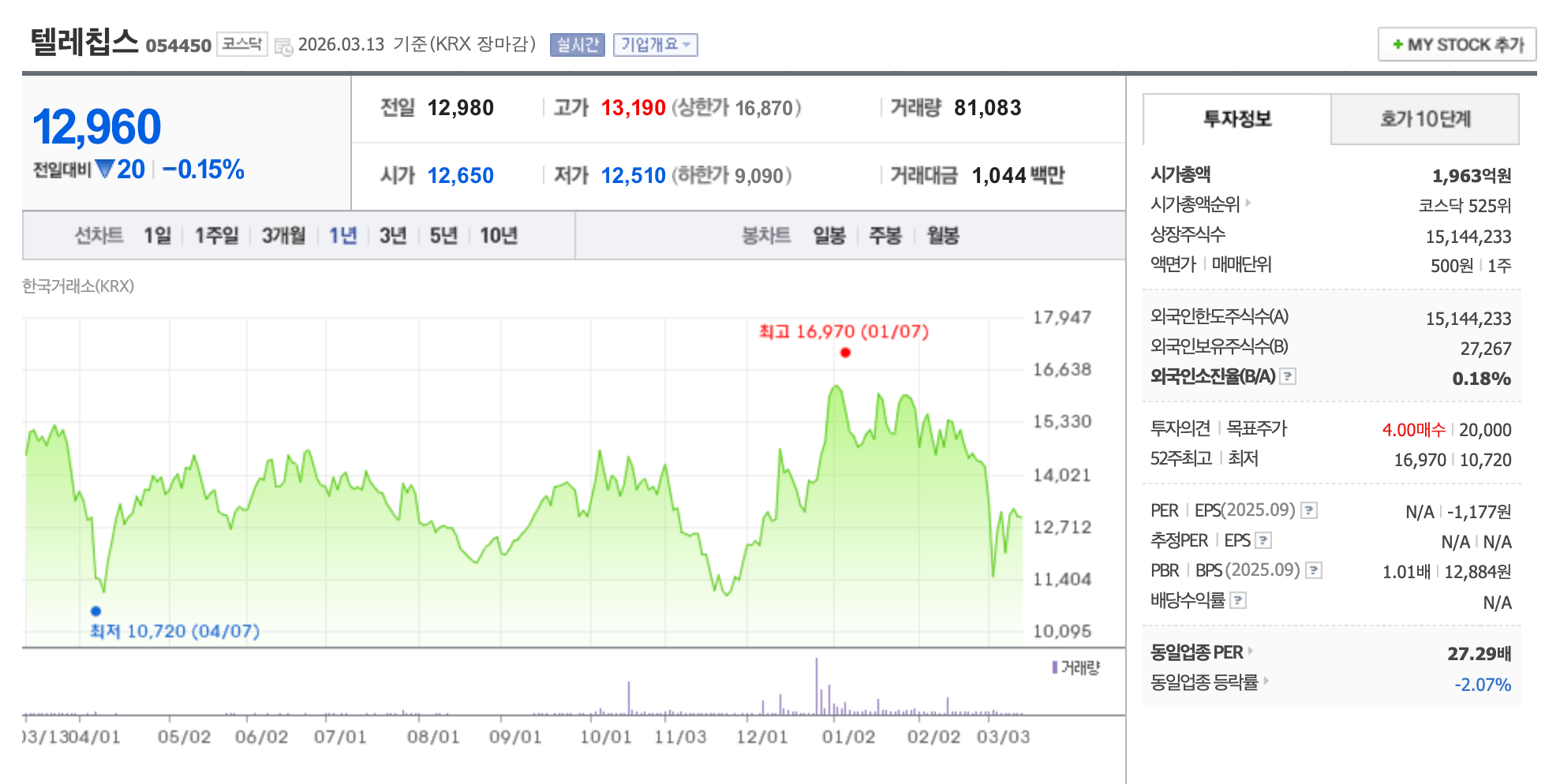Click the 저가 value 12,510
1545x784 pixels.
(634, 176)
